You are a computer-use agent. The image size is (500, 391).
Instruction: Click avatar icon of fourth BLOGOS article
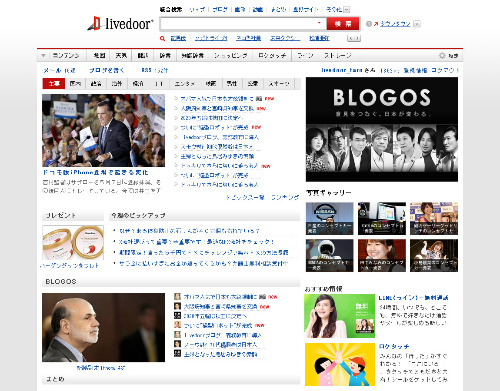point(177,325)
